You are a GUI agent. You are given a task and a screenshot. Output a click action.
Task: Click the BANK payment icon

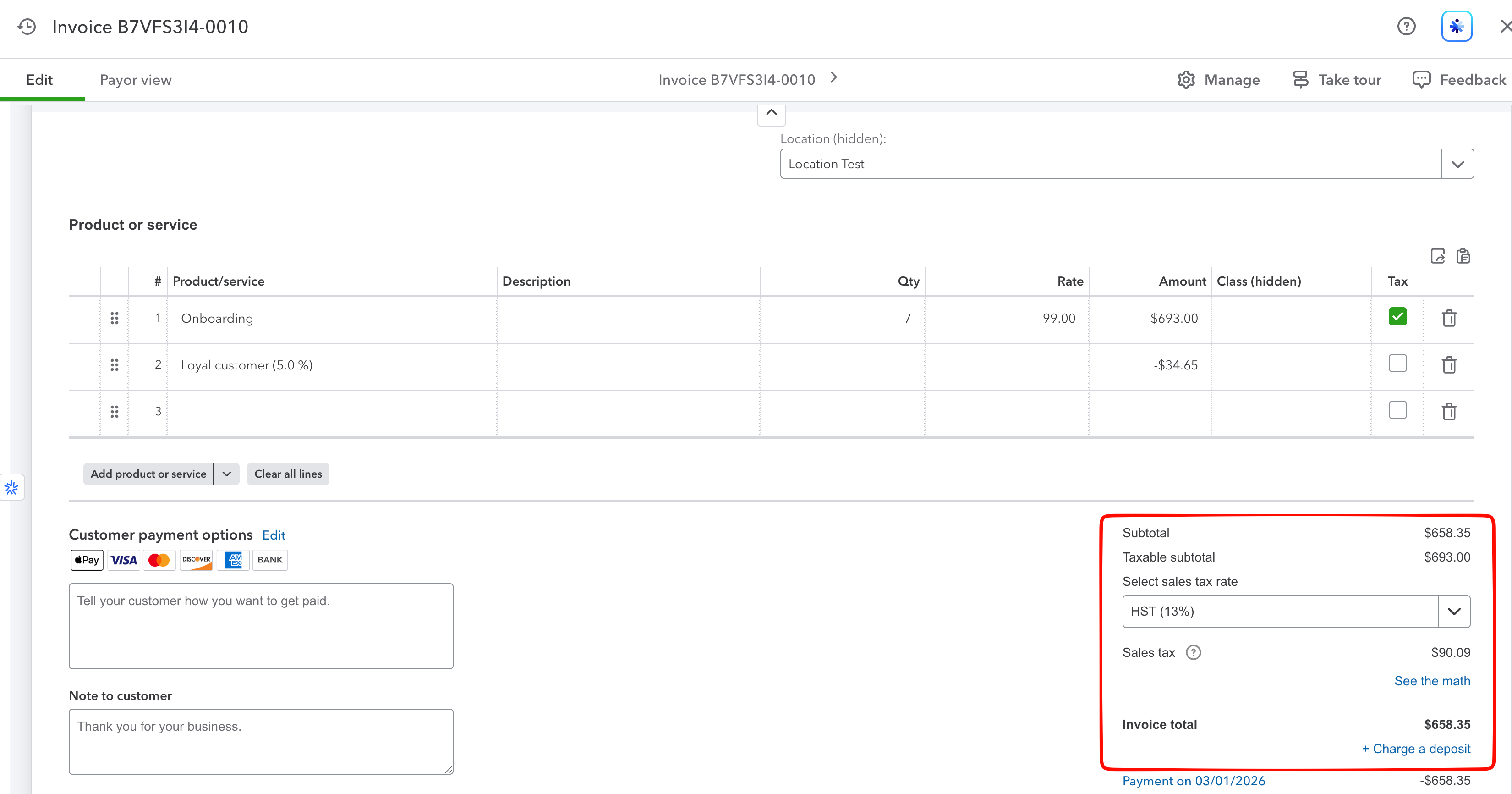click(x=270, y=560)
